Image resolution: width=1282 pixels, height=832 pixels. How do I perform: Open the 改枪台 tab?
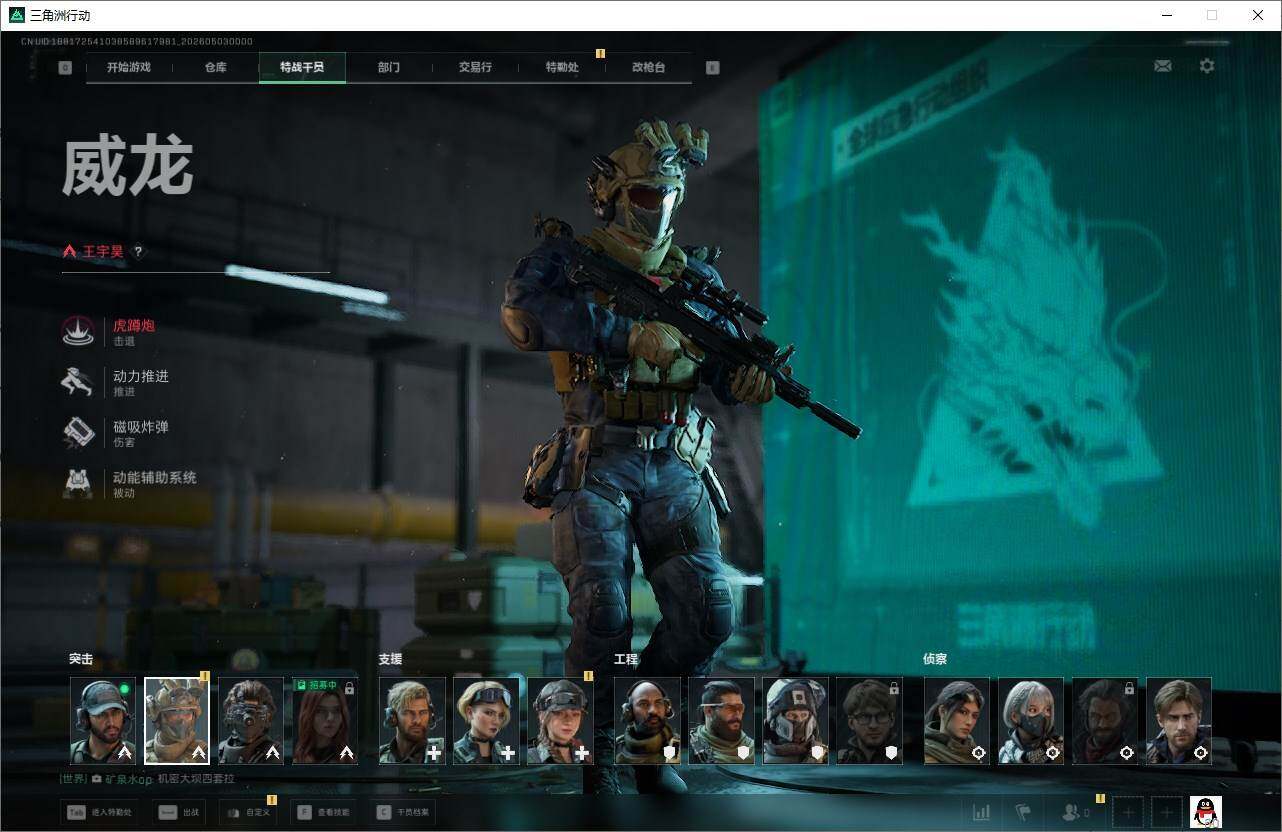[x=648, y=68]
